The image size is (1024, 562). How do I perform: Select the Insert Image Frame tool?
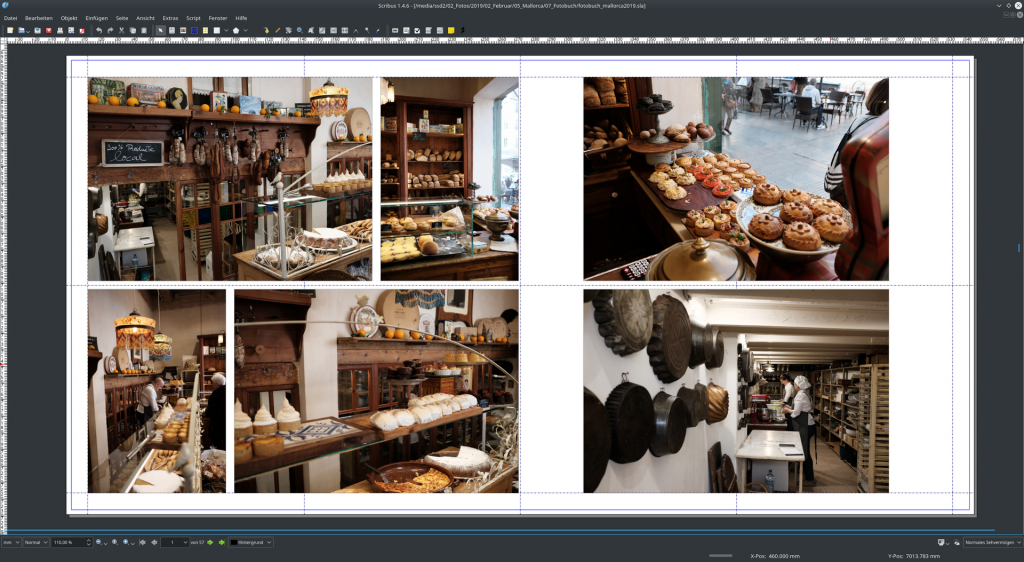[x=183, y=31]
